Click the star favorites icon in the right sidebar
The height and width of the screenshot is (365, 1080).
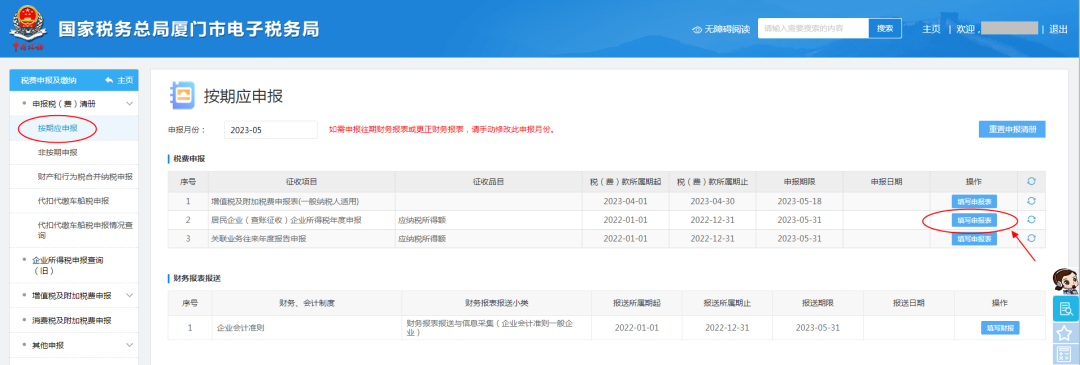[1066, 333]
